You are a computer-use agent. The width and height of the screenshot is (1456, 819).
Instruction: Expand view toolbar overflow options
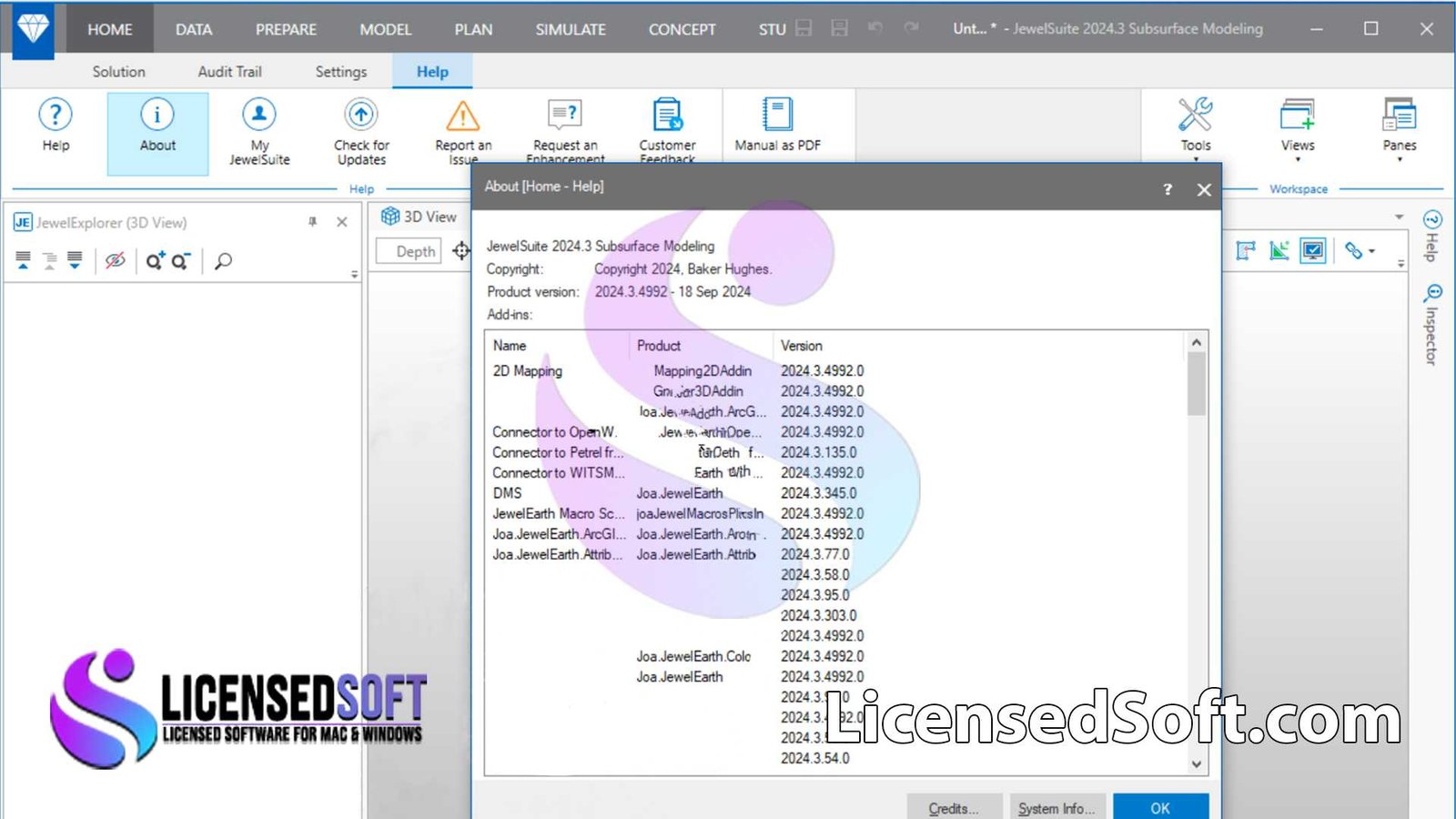coord(1401,263)
